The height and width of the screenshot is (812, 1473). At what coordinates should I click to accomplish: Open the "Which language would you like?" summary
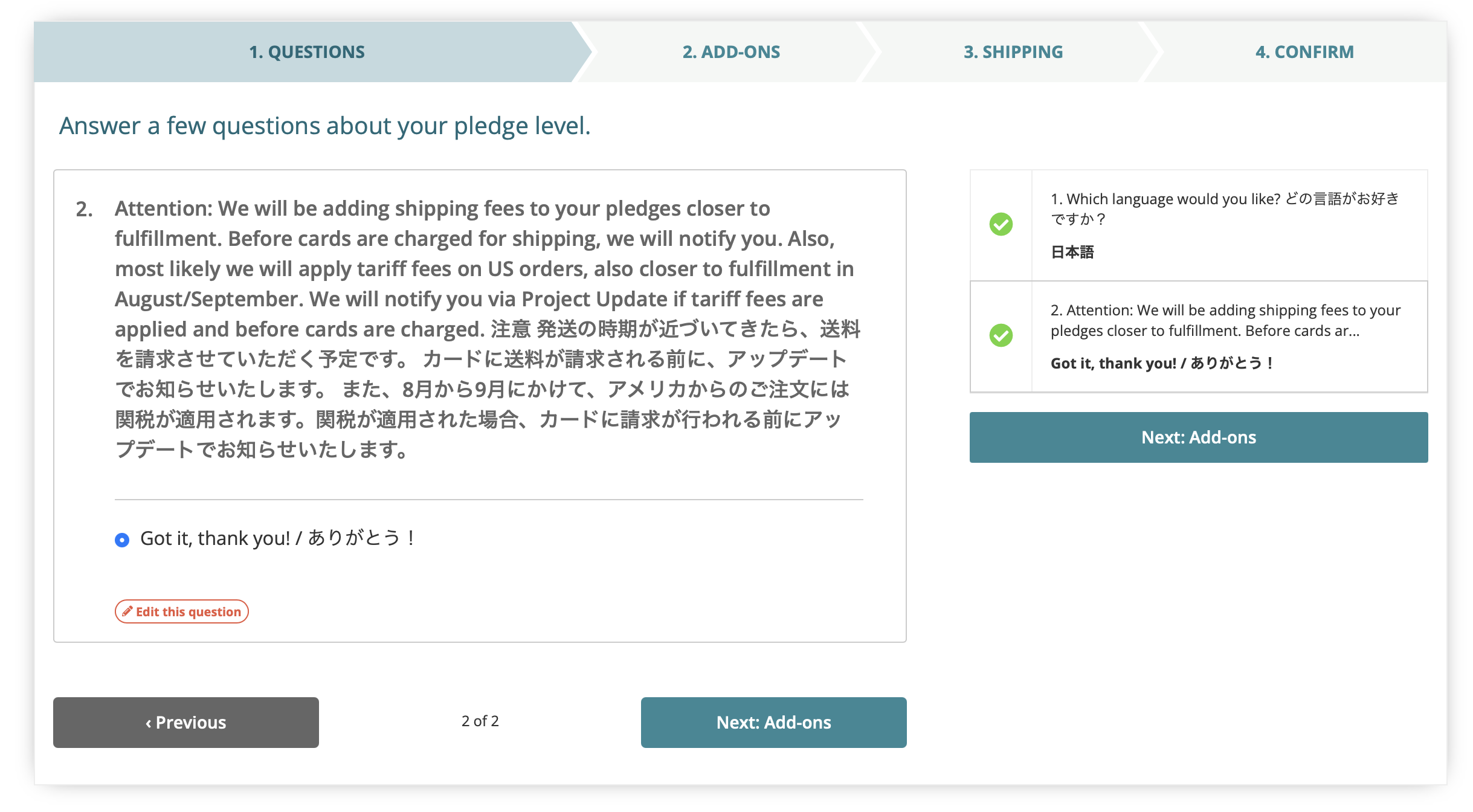(1224, 208)
